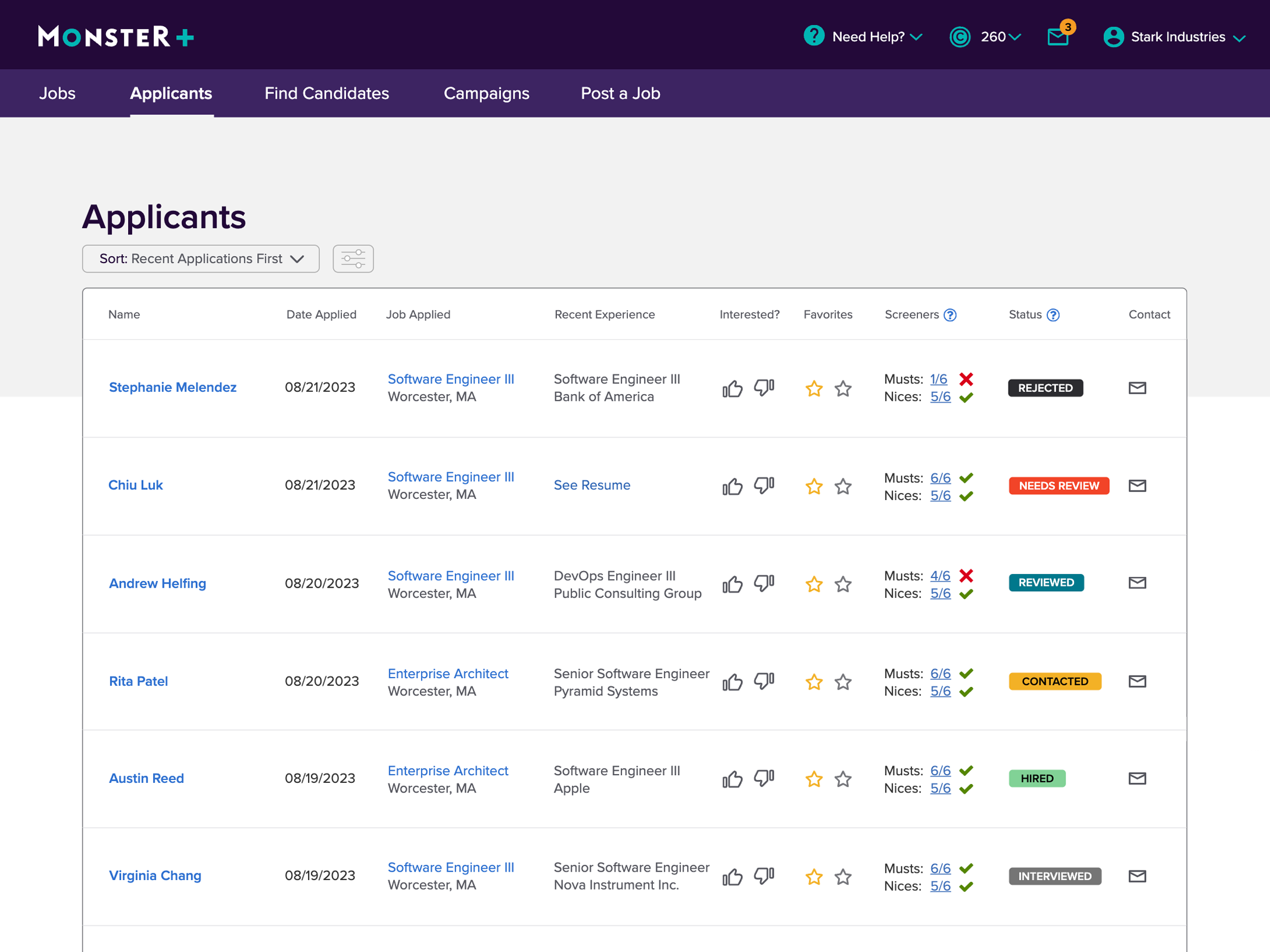Screen dimensions: 1270x952
Task: View Stephanie Melendez's Musts 1/6 screener
Action: 938,379
